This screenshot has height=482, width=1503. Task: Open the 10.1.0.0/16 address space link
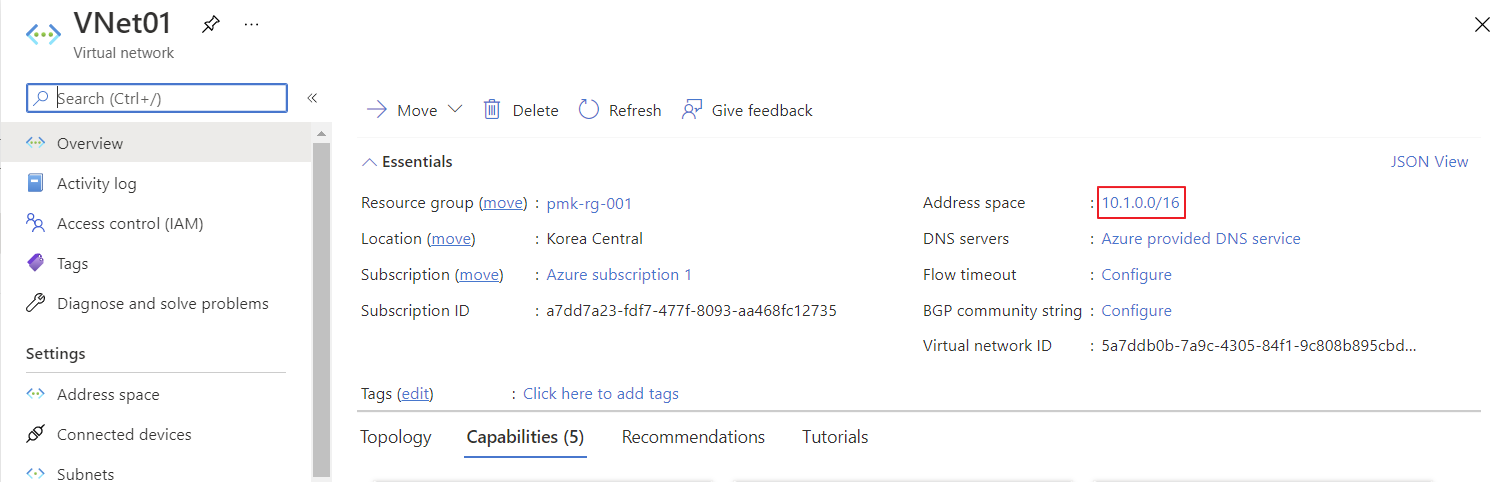(1141, 203)
